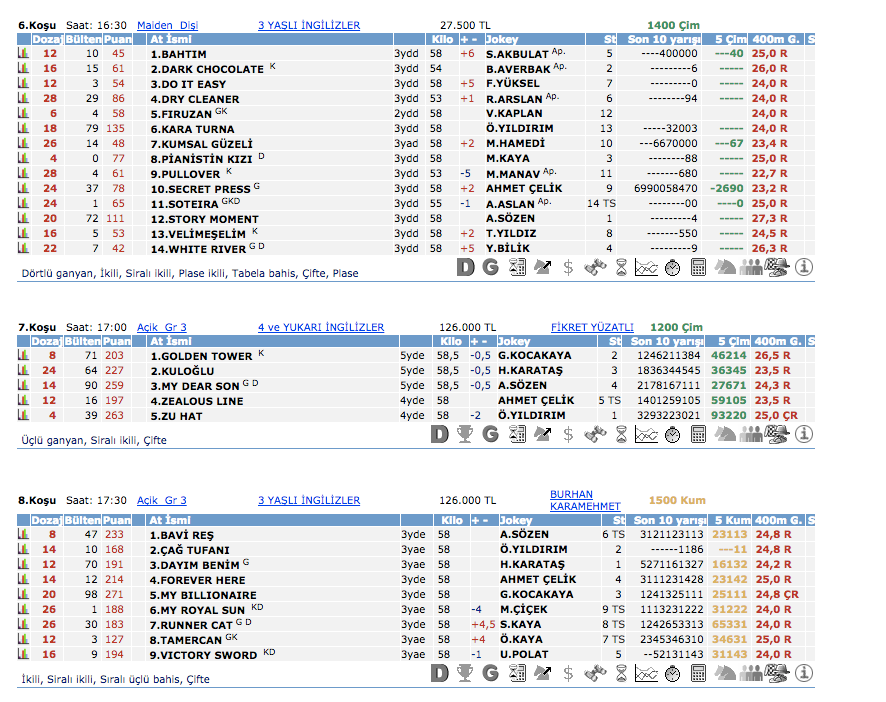Click the dollar sign icon in race 8 toolbar
This screenshot has height=702, width=886.
[x=568, y=674]
